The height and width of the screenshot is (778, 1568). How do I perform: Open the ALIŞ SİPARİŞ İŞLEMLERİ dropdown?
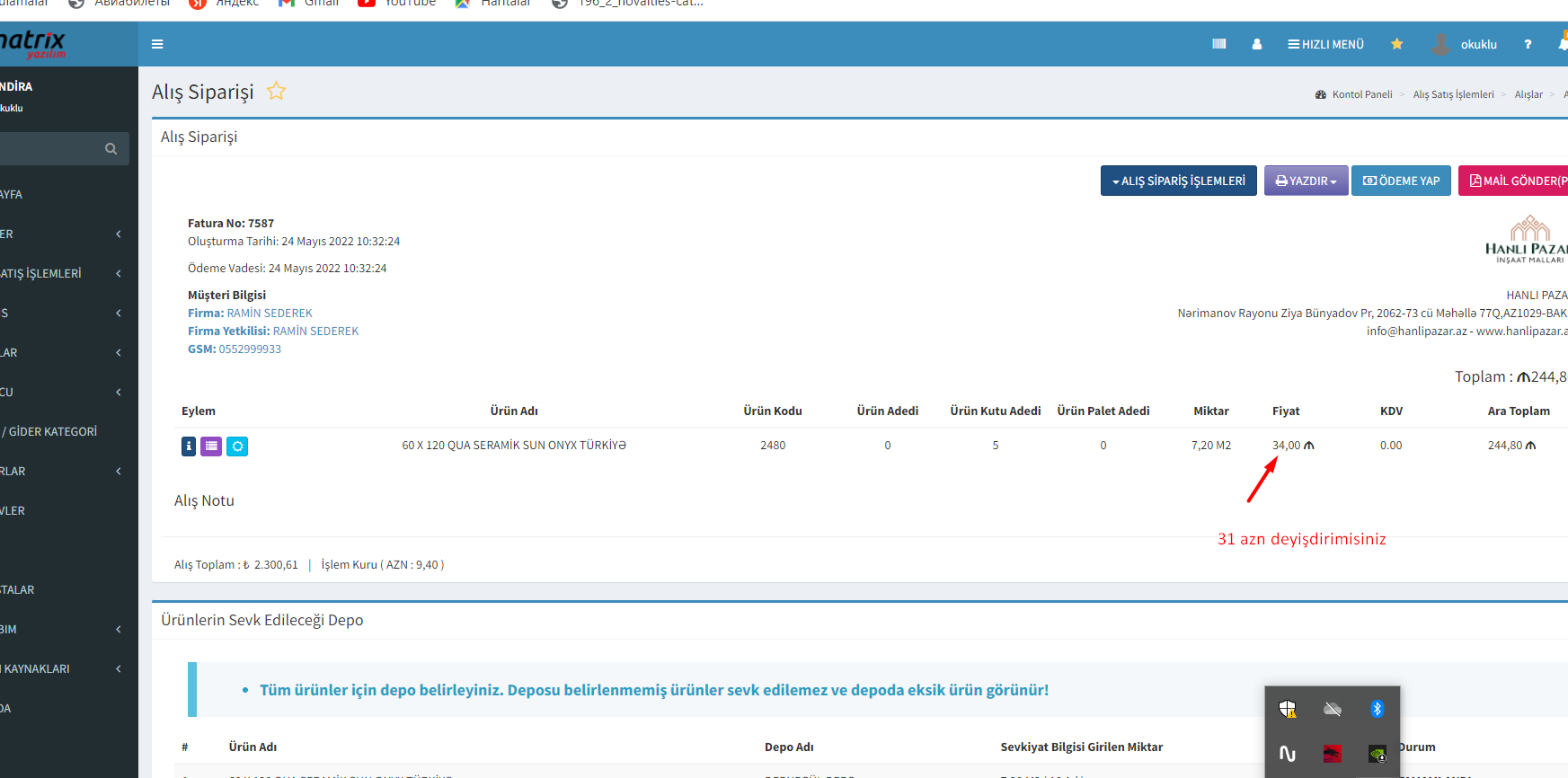click(x=1178, y=181)
